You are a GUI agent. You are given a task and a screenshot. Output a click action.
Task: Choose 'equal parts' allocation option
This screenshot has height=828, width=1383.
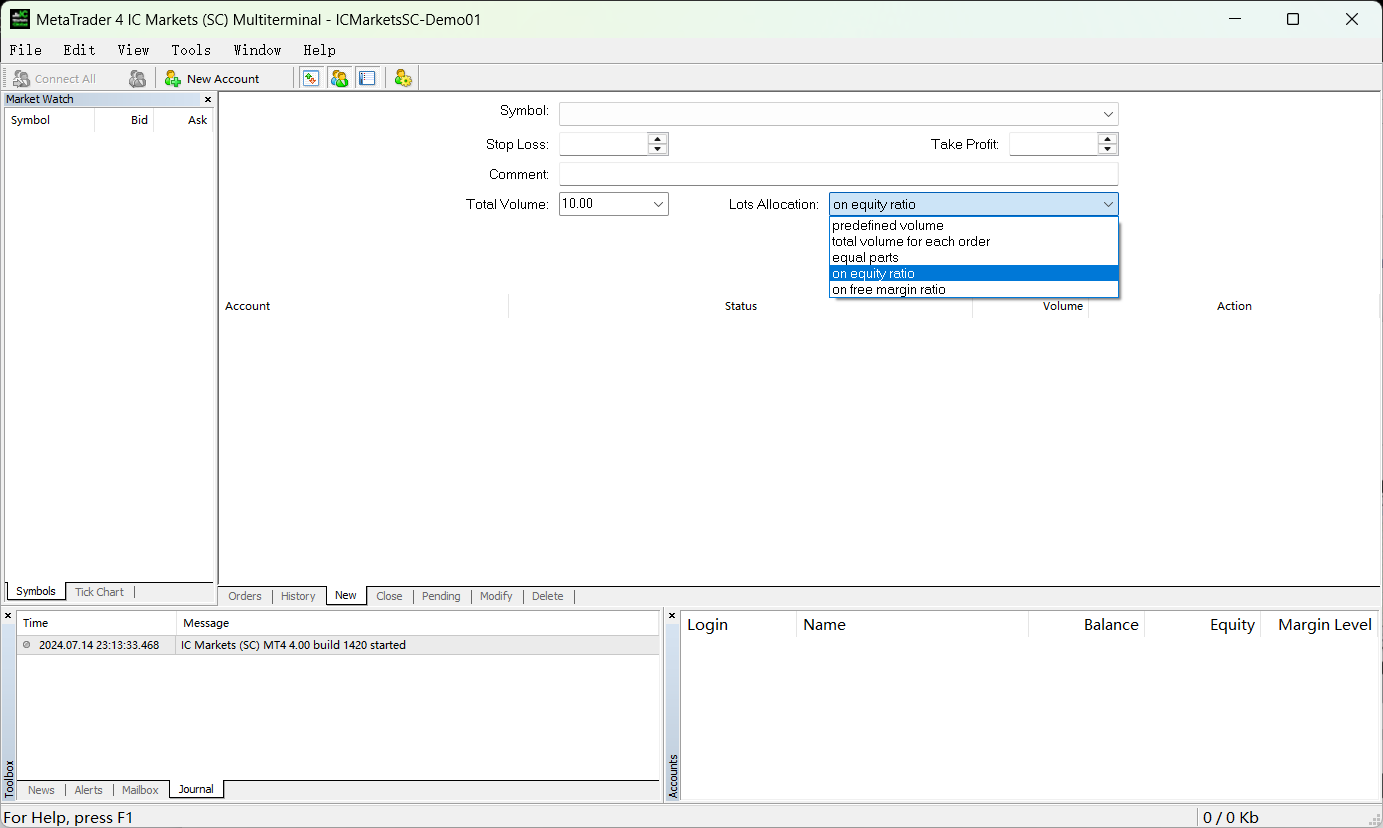pos(974,257)
